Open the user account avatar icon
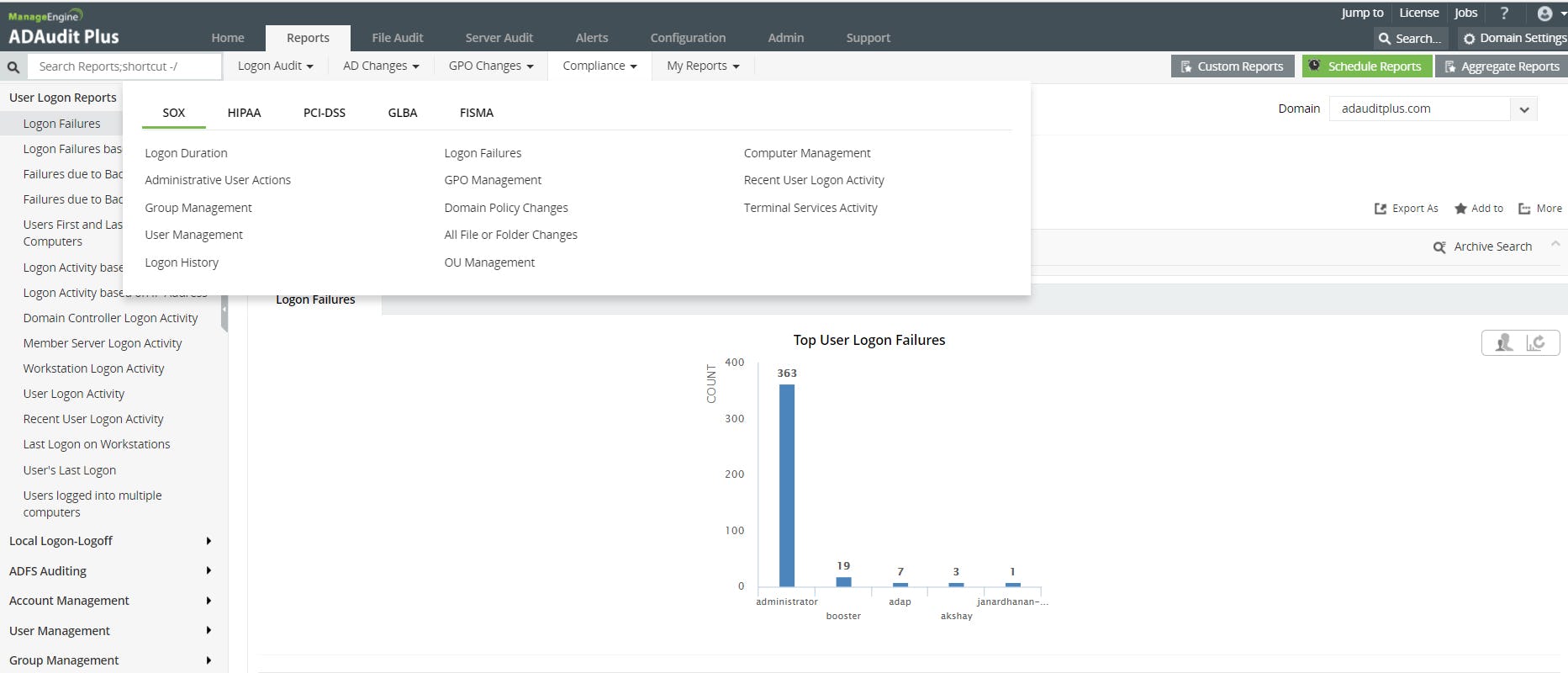1568x673 pixels. click(1544, 13)
